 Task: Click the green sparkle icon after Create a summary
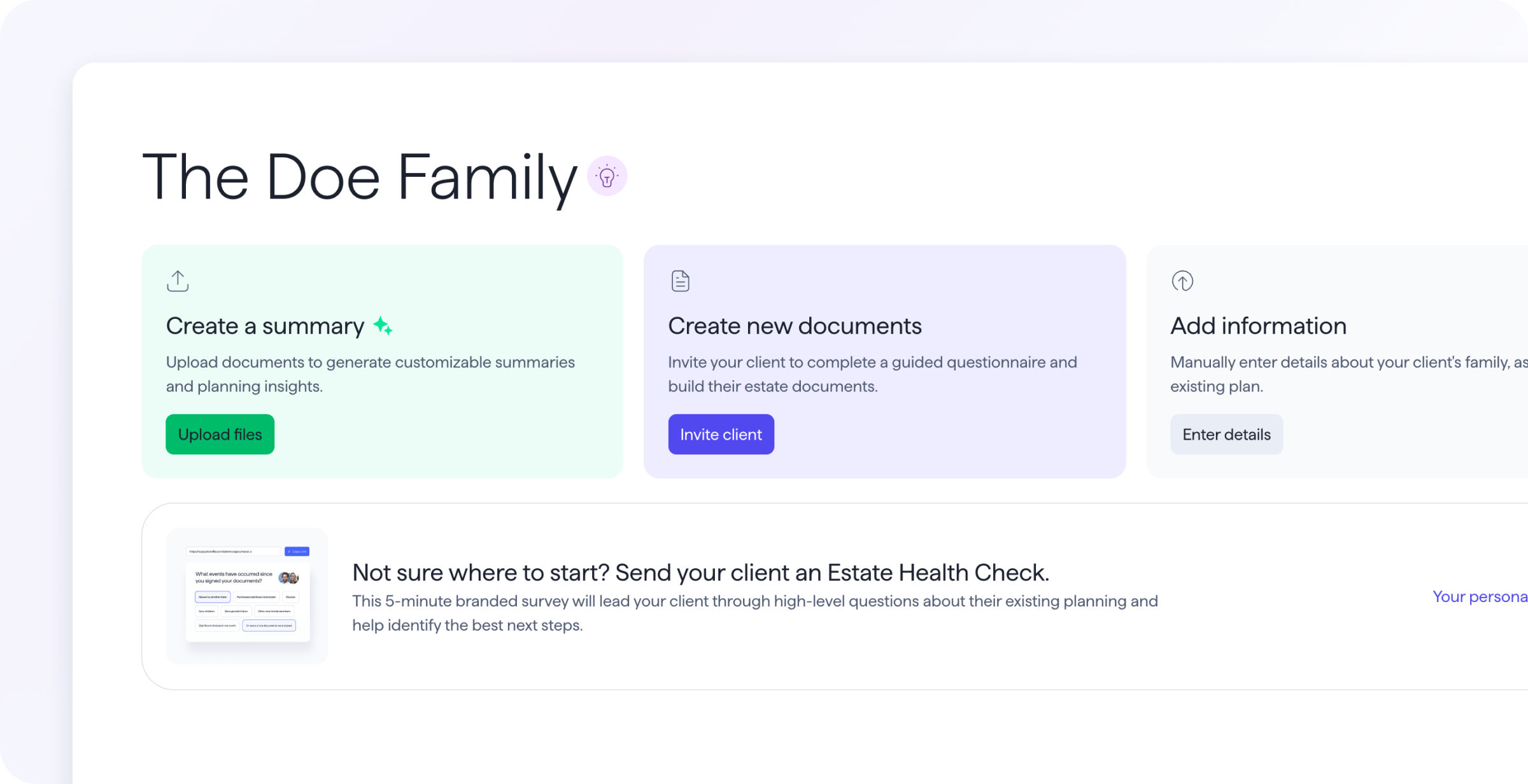pyautogui.click(x=383, y=326)
